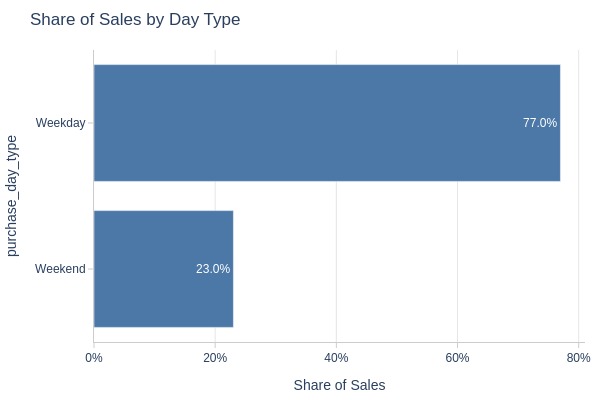
Task: Click the Share of Sales x-axis title
Action: [x=339, y=385]
